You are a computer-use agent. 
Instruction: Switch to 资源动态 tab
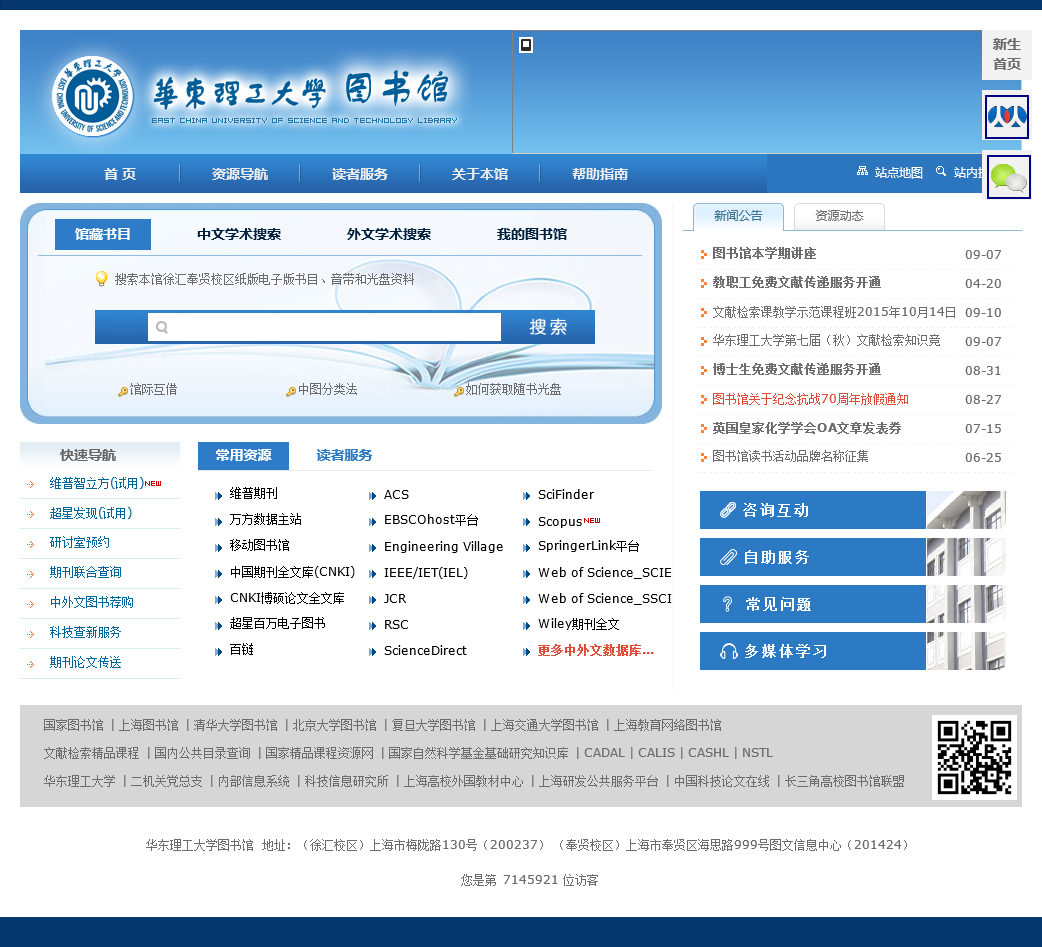839,216
